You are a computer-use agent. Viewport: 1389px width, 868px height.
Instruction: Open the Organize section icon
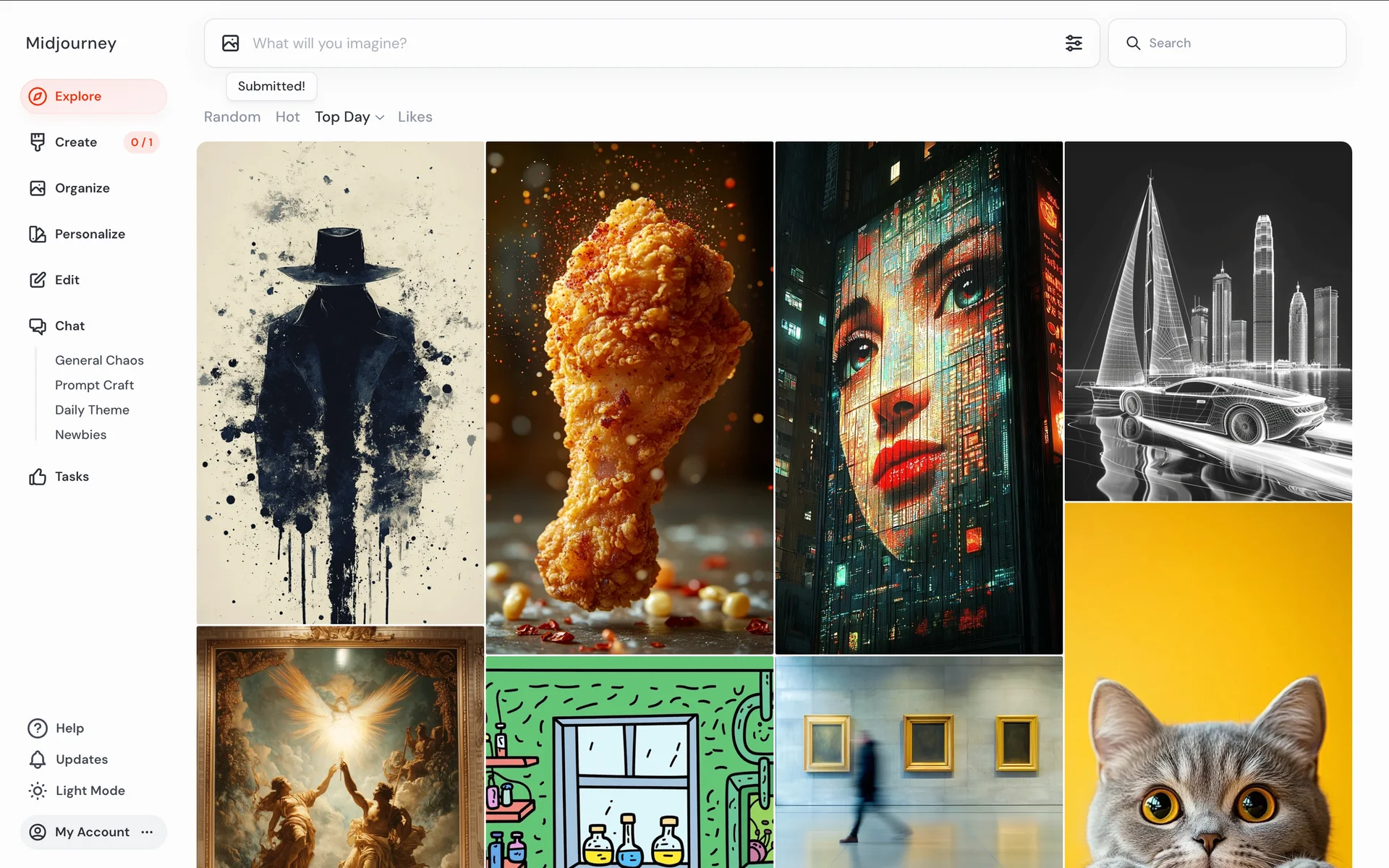tap(38, 188)
